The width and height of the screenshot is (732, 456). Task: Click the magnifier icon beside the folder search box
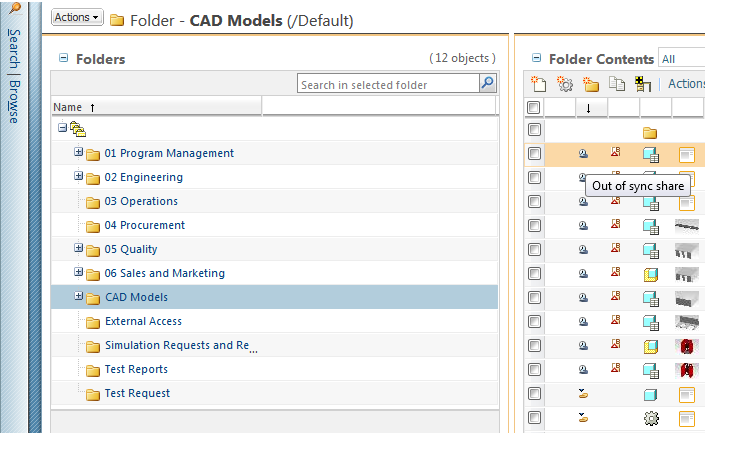(x=488, y=83)
